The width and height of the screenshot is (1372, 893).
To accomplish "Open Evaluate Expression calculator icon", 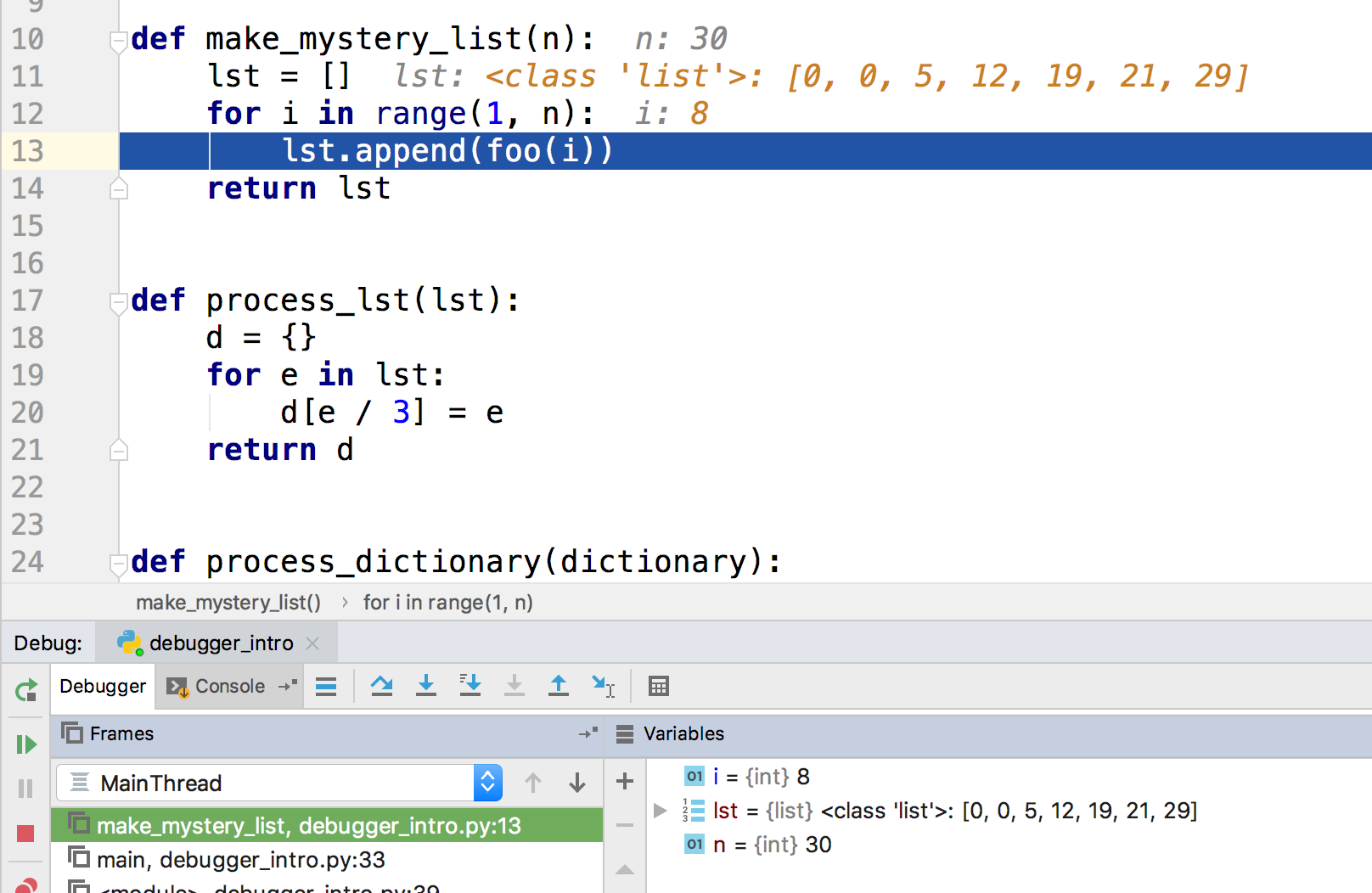I will coord(659,686).
